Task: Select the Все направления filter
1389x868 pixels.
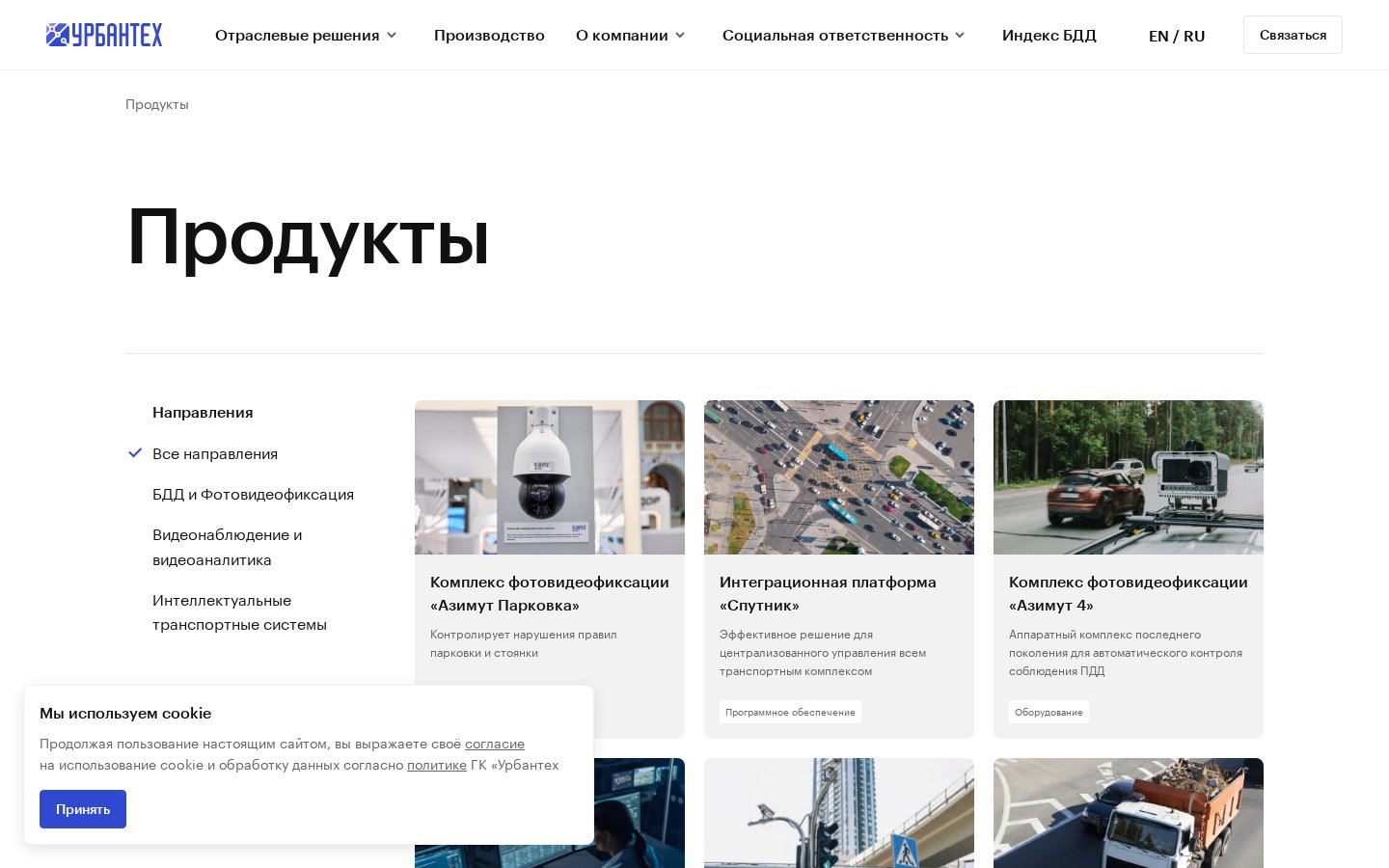Action: pyautogui.click(x=215, y=453)
